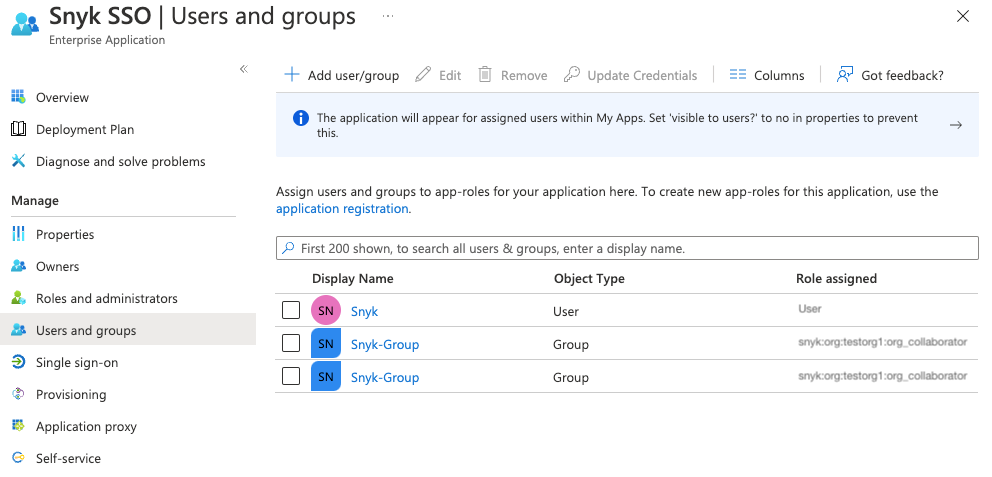Open Roles and administrators

106,299
